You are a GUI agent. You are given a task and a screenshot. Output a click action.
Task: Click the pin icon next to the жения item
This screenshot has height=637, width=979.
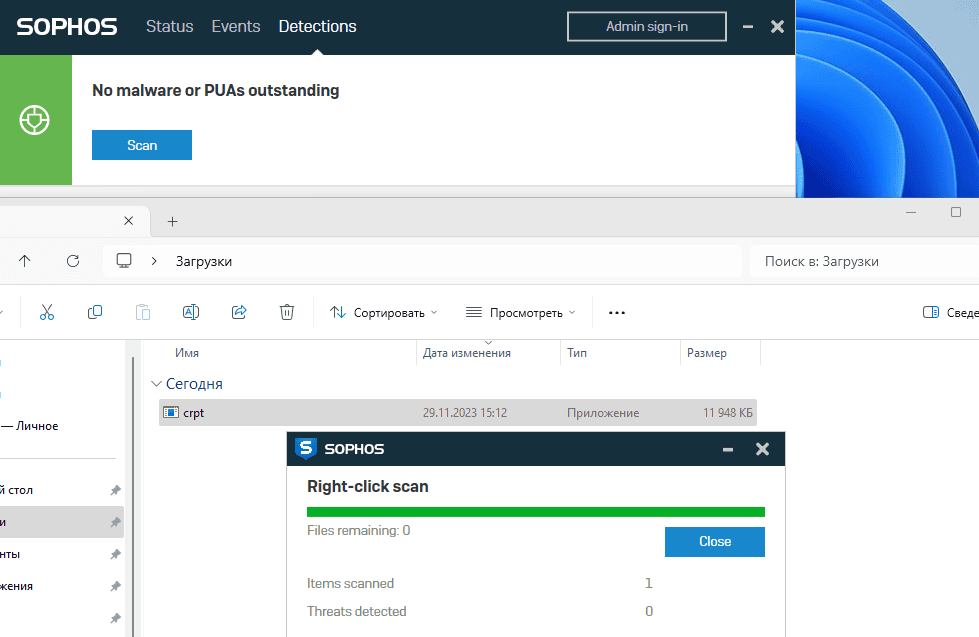point(116,586)
